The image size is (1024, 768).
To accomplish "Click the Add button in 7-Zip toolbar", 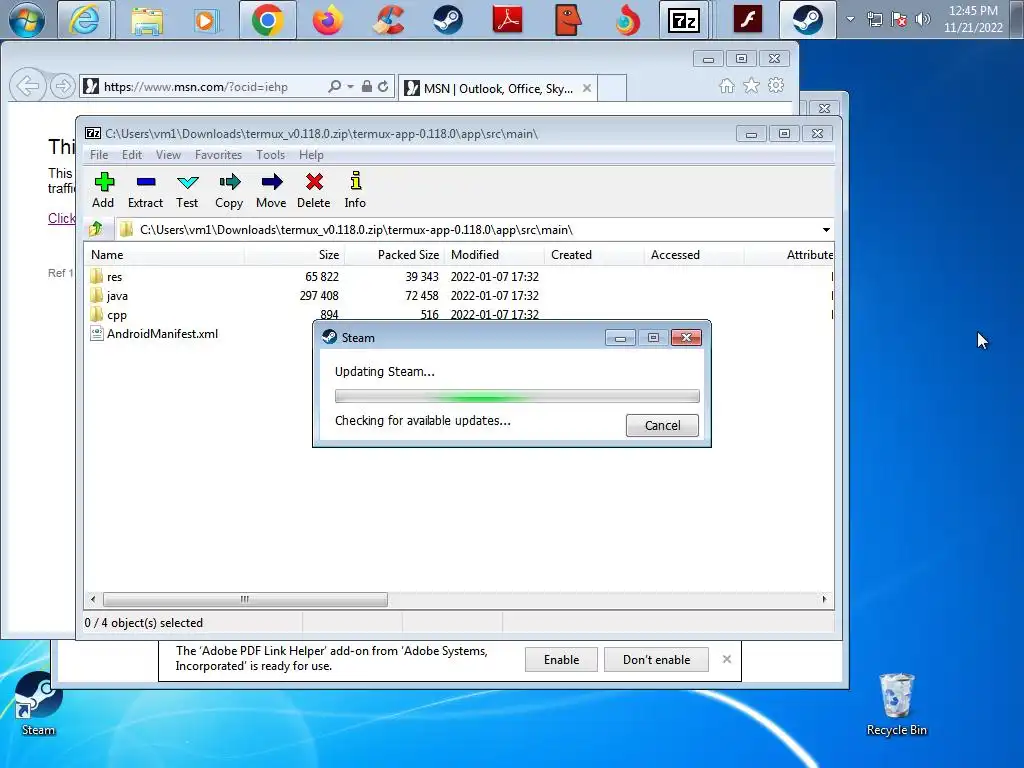I will (x=103, y=190).
